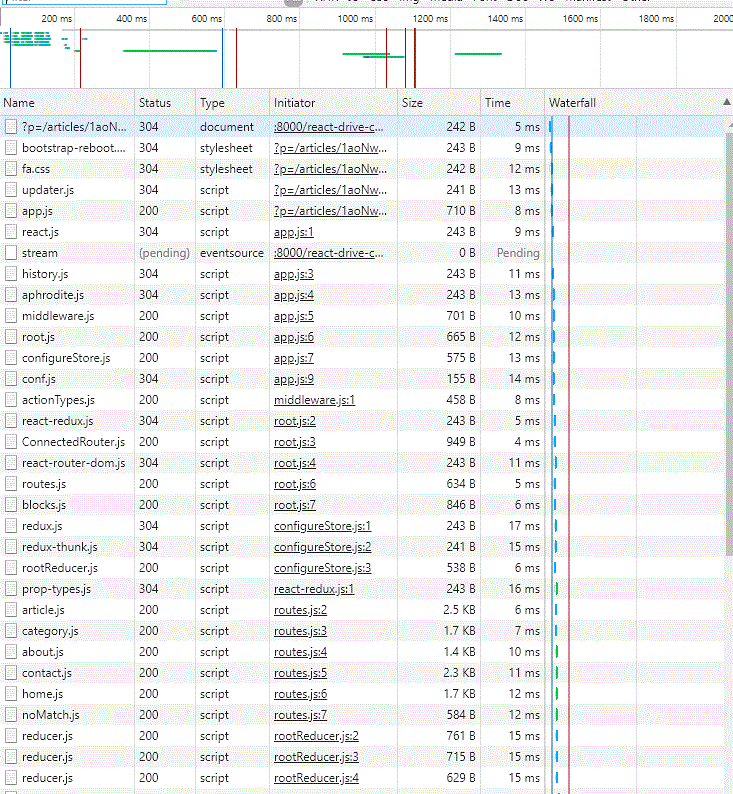This screenshot has height=794, width=733.
Task: Open the routes.js:2 initiator link
Action: [300, 610]
